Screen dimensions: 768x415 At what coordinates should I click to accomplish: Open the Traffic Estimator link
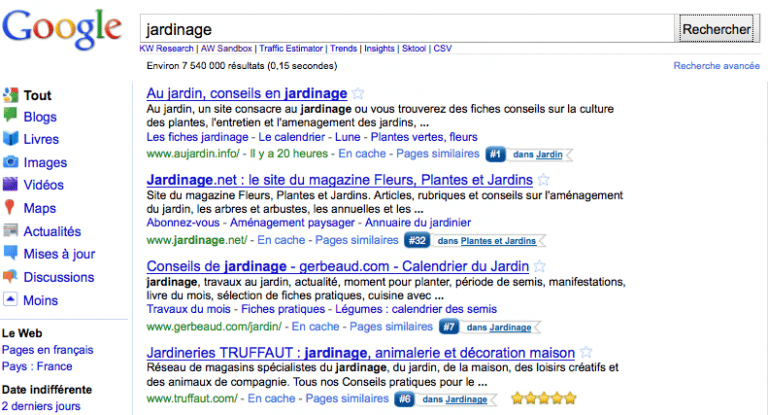click(291, 49)
